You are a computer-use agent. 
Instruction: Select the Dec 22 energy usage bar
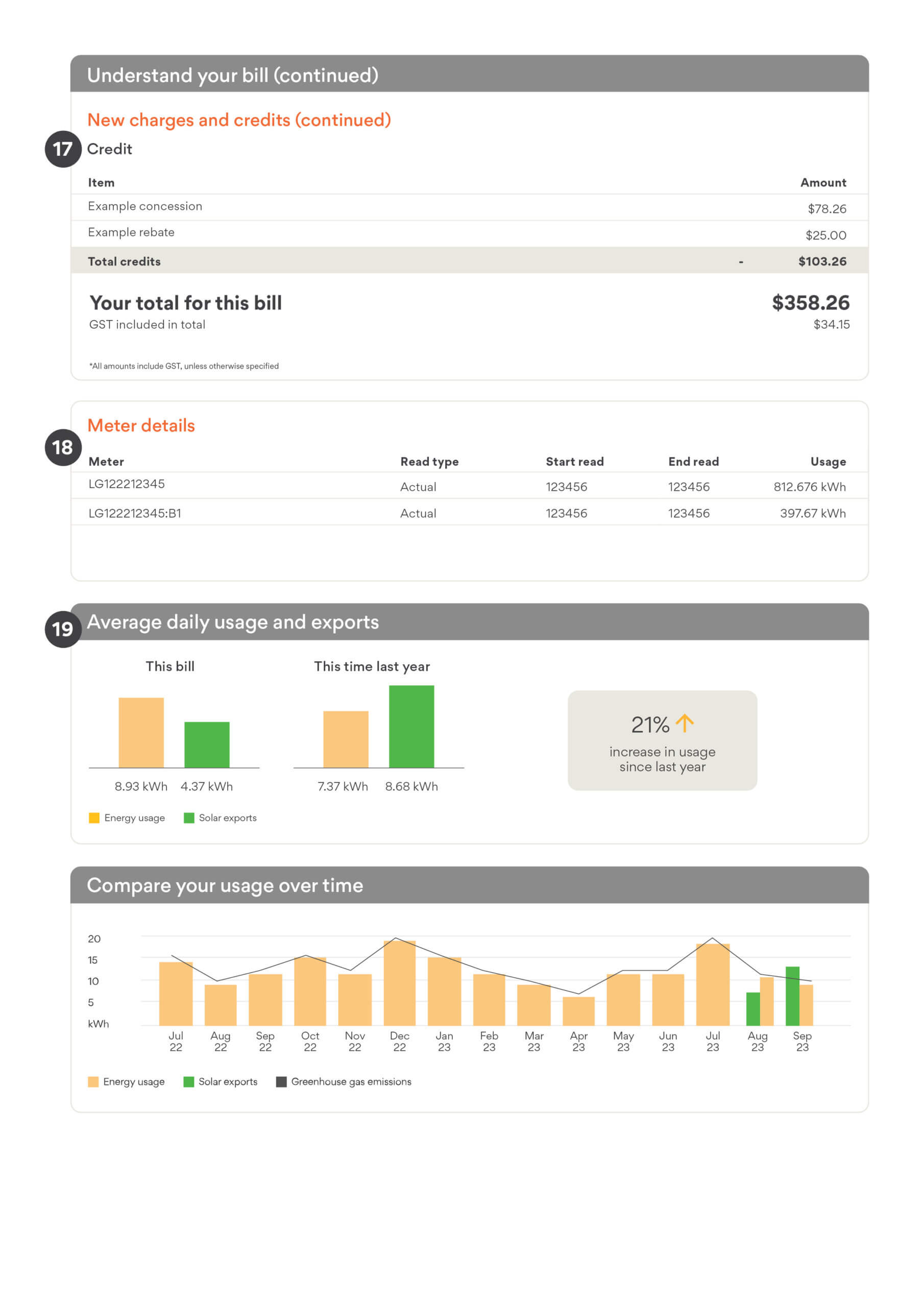coord(400,984)
